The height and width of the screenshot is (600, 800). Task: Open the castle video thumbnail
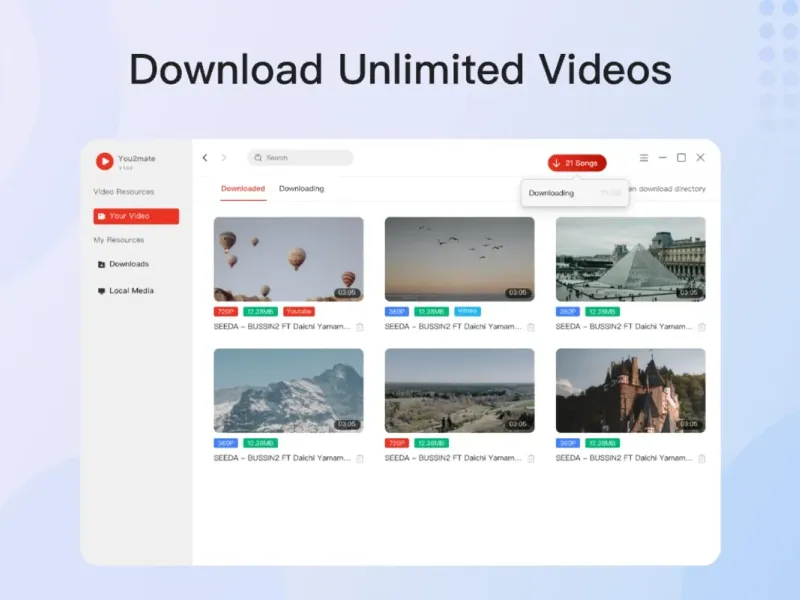[x=631, y=391]
